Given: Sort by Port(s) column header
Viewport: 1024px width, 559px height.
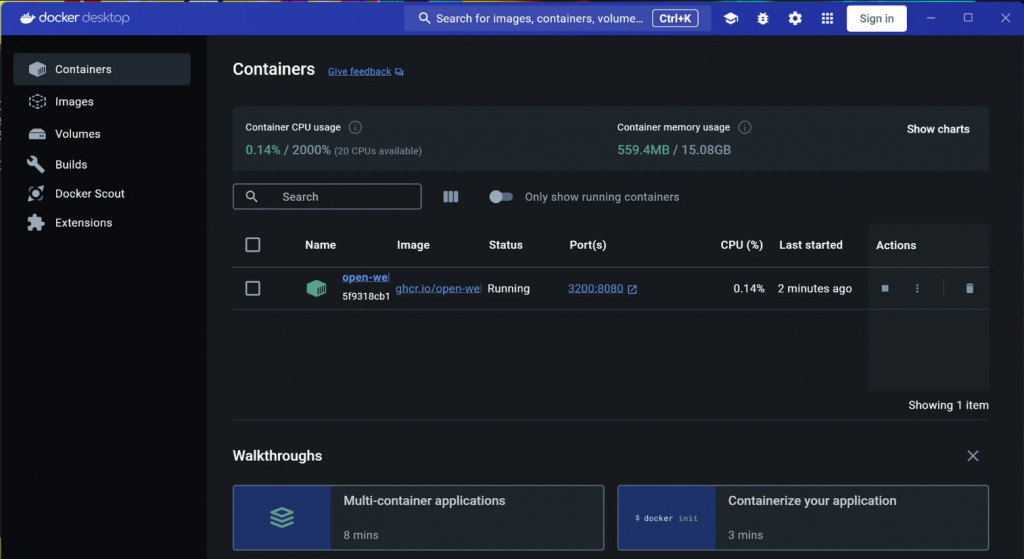Looking at the screenshot, I should pyautogui.click(x=588, y=245).
